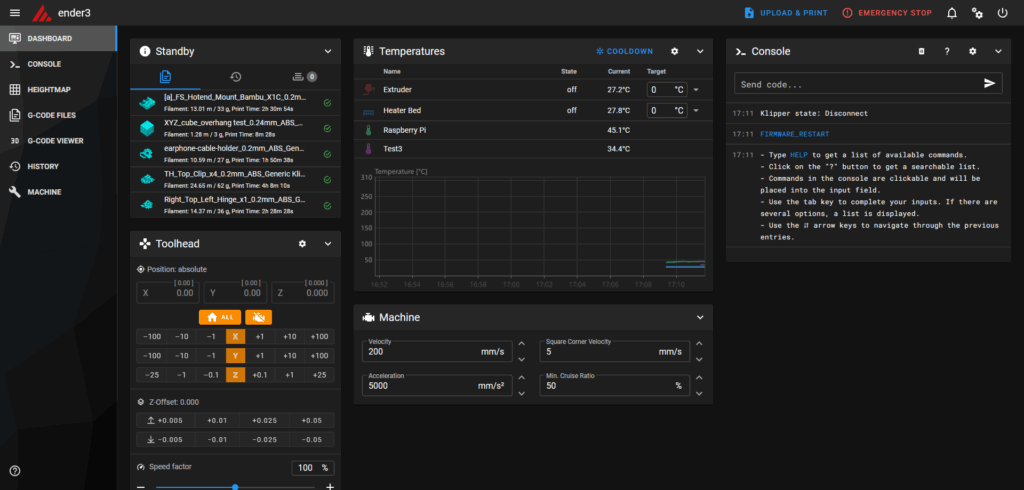The height and width of the screenshot is (490, 1024).
Task: Adjust the Speed factor slider
Action: point(234,486)
